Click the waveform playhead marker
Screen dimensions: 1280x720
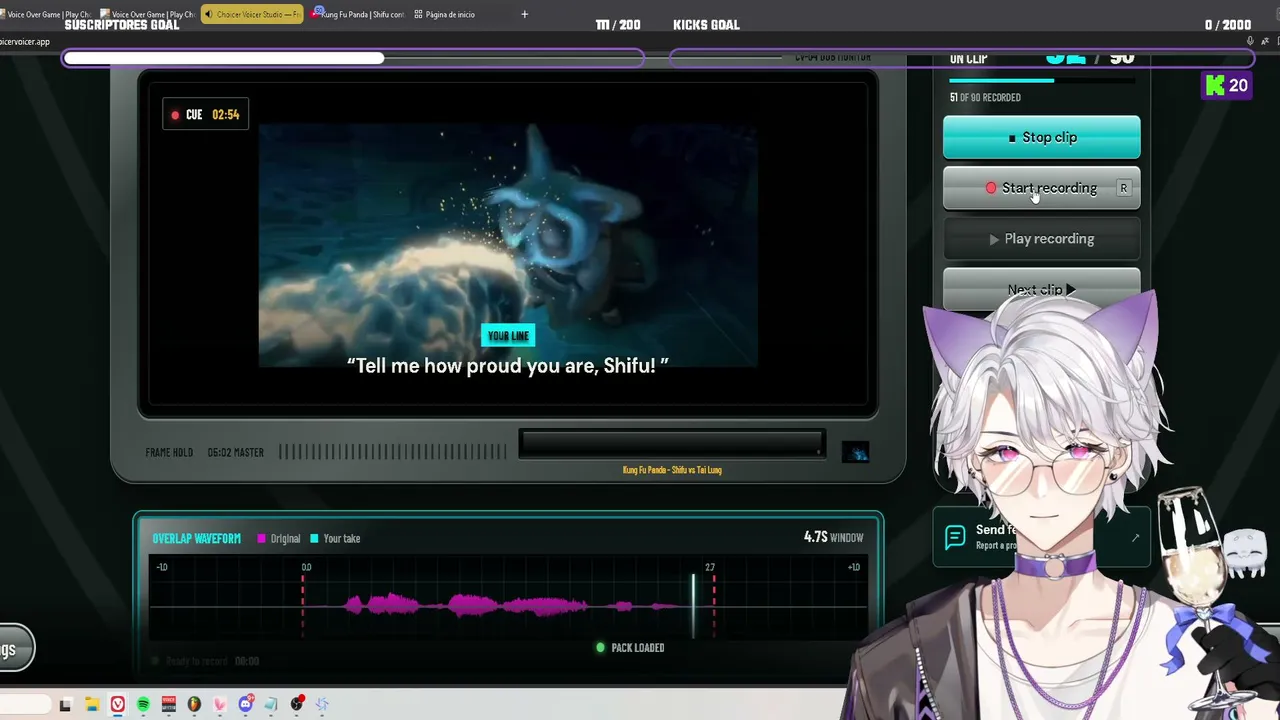click(693, 604)
